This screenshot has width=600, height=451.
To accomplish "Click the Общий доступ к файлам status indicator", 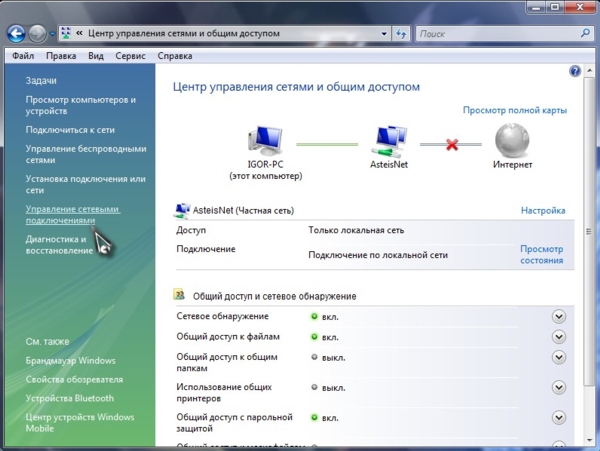I will (x=314, y=337).
